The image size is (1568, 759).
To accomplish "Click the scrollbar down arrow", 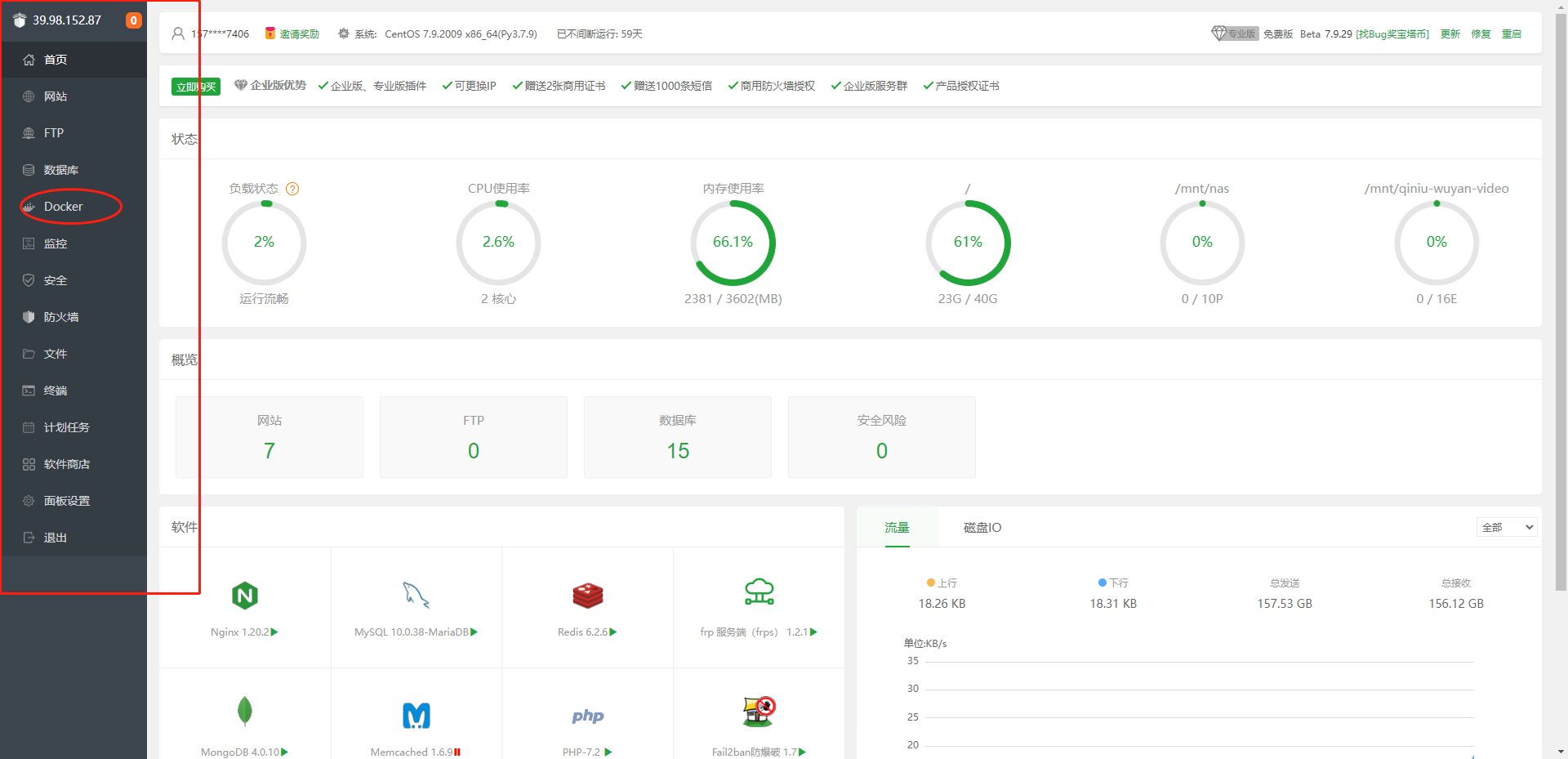I will 1561,752.
